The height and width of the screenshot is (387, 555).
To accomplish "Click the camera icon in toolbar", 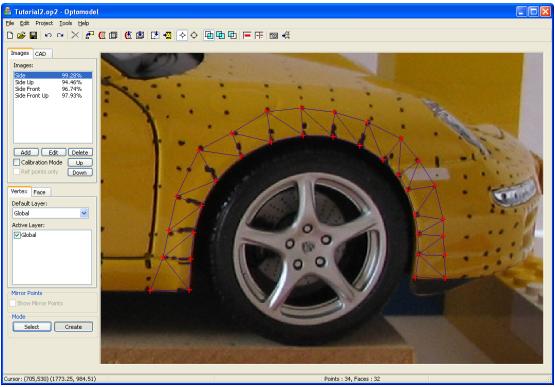I will [273, 35].
